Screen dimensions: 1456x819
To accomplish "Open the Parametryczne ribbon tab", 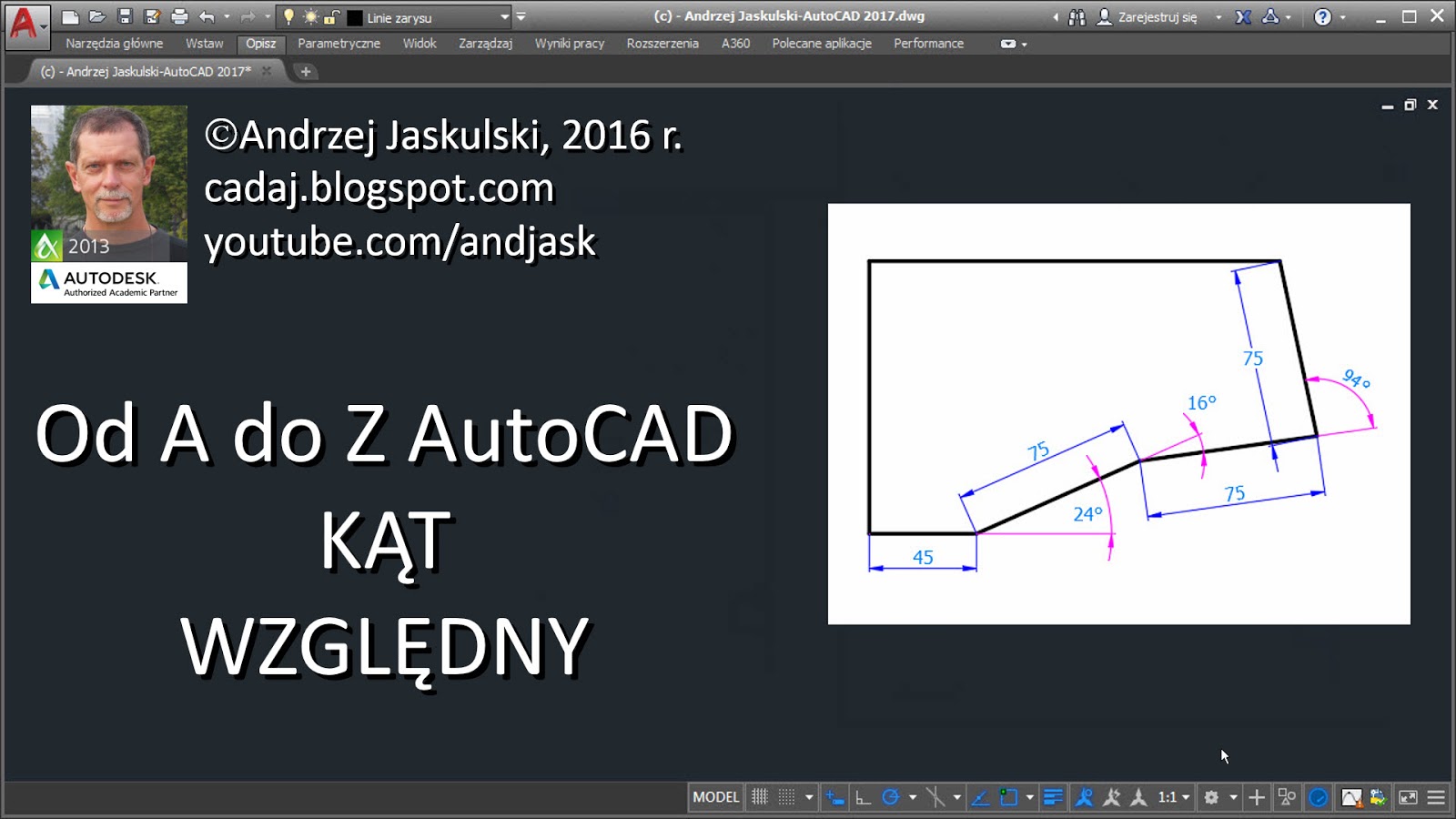I will tap(339, 44).
